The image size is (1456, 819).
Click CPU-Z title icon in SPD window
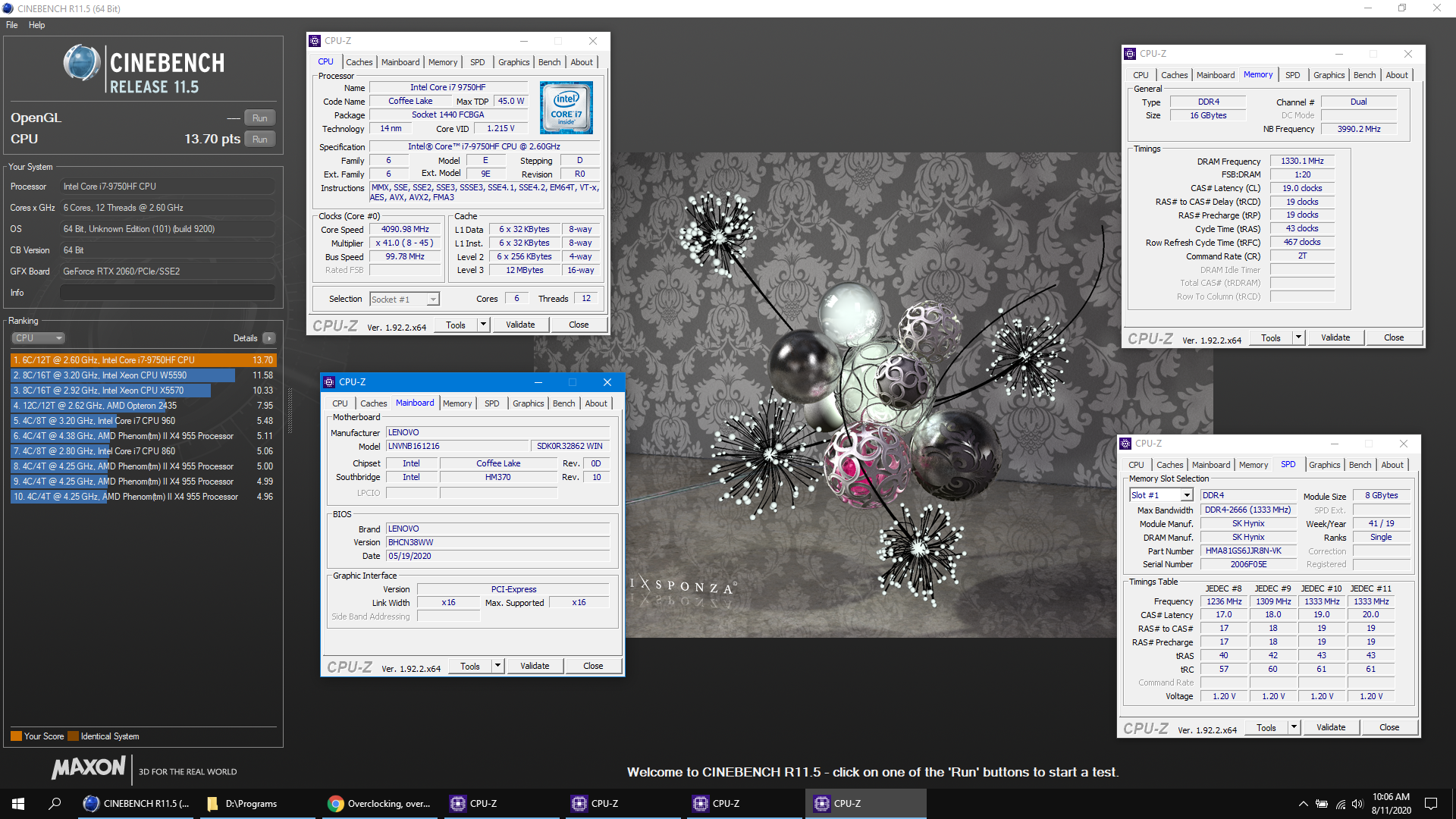point(1125,444)
